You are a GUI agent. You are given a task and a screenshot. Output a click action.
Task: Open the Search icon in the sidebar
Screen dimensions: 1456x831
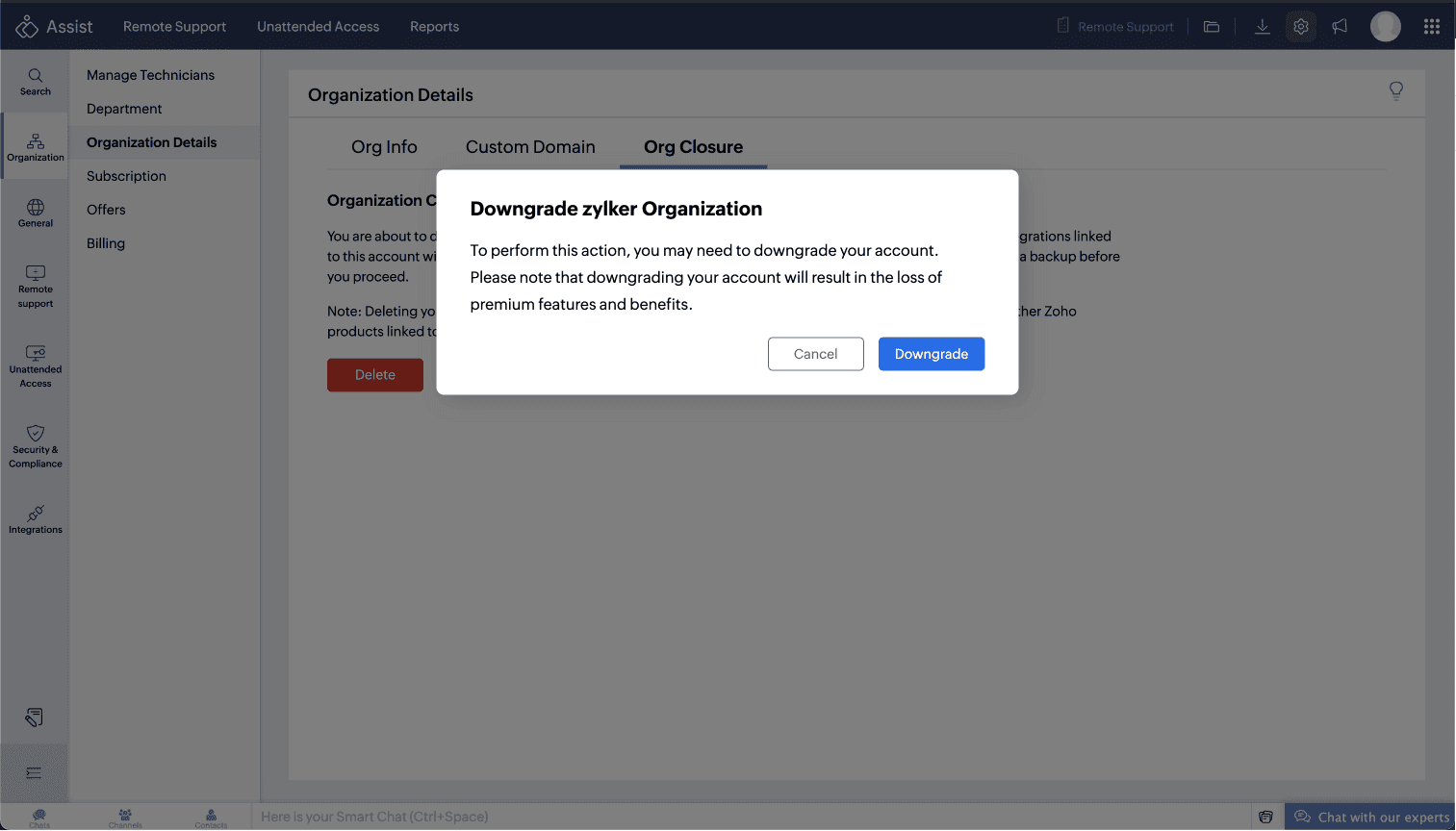(x=36, y=82)
